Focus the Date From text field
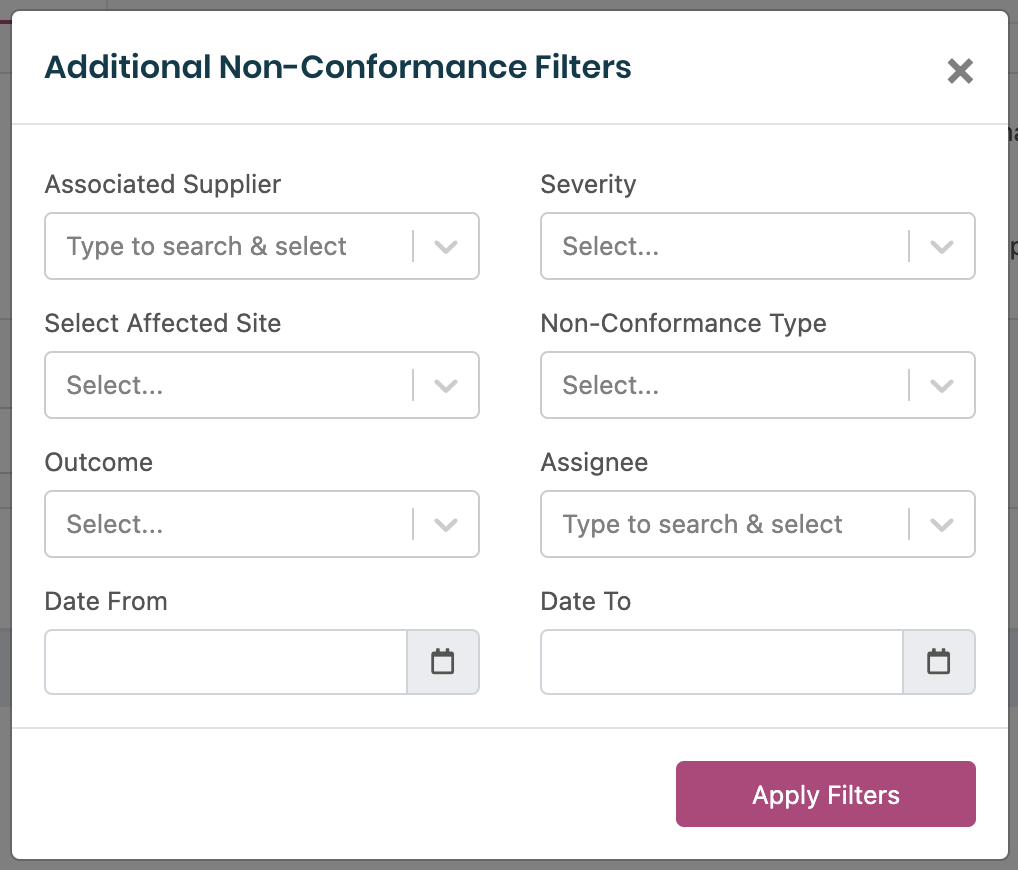 click(226, 661)
